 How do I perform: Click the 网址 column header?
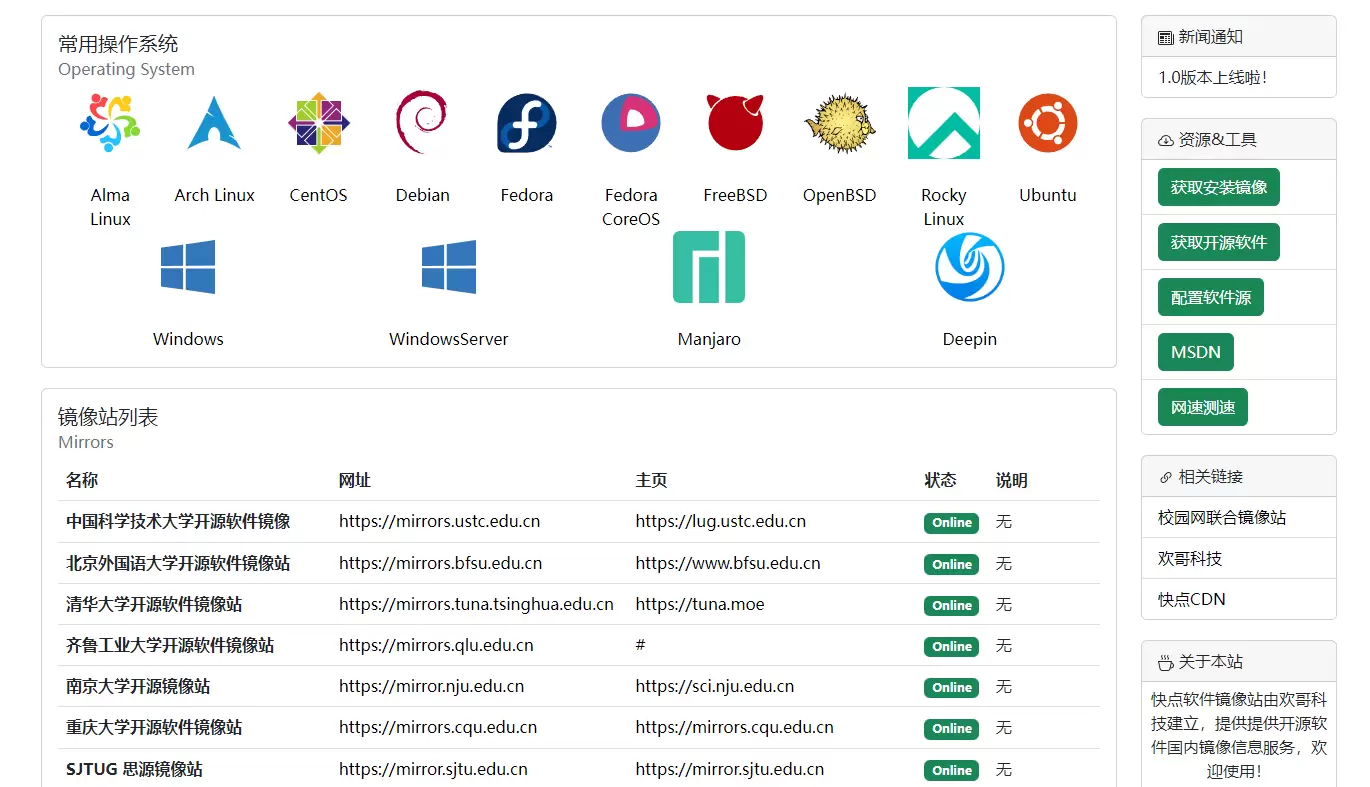coord(355,480)
